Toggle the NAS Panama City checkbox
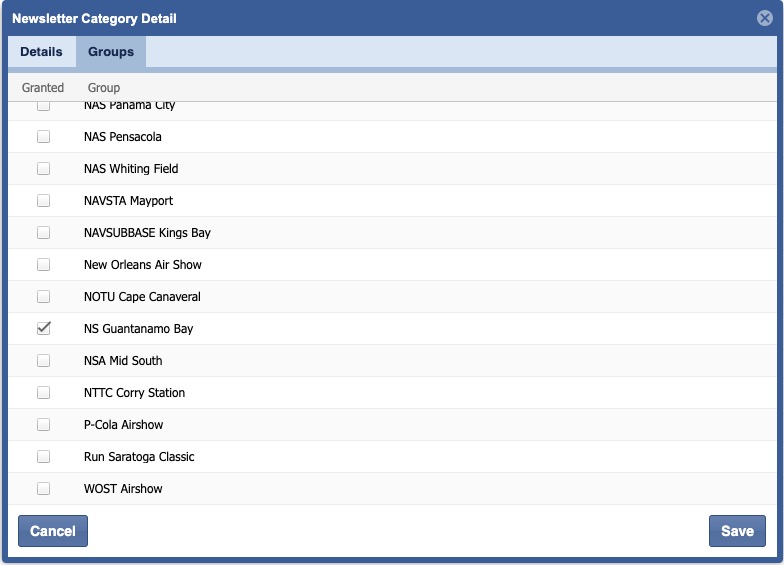The width and height of the screenshot is (784, 565). pos(44,106)
